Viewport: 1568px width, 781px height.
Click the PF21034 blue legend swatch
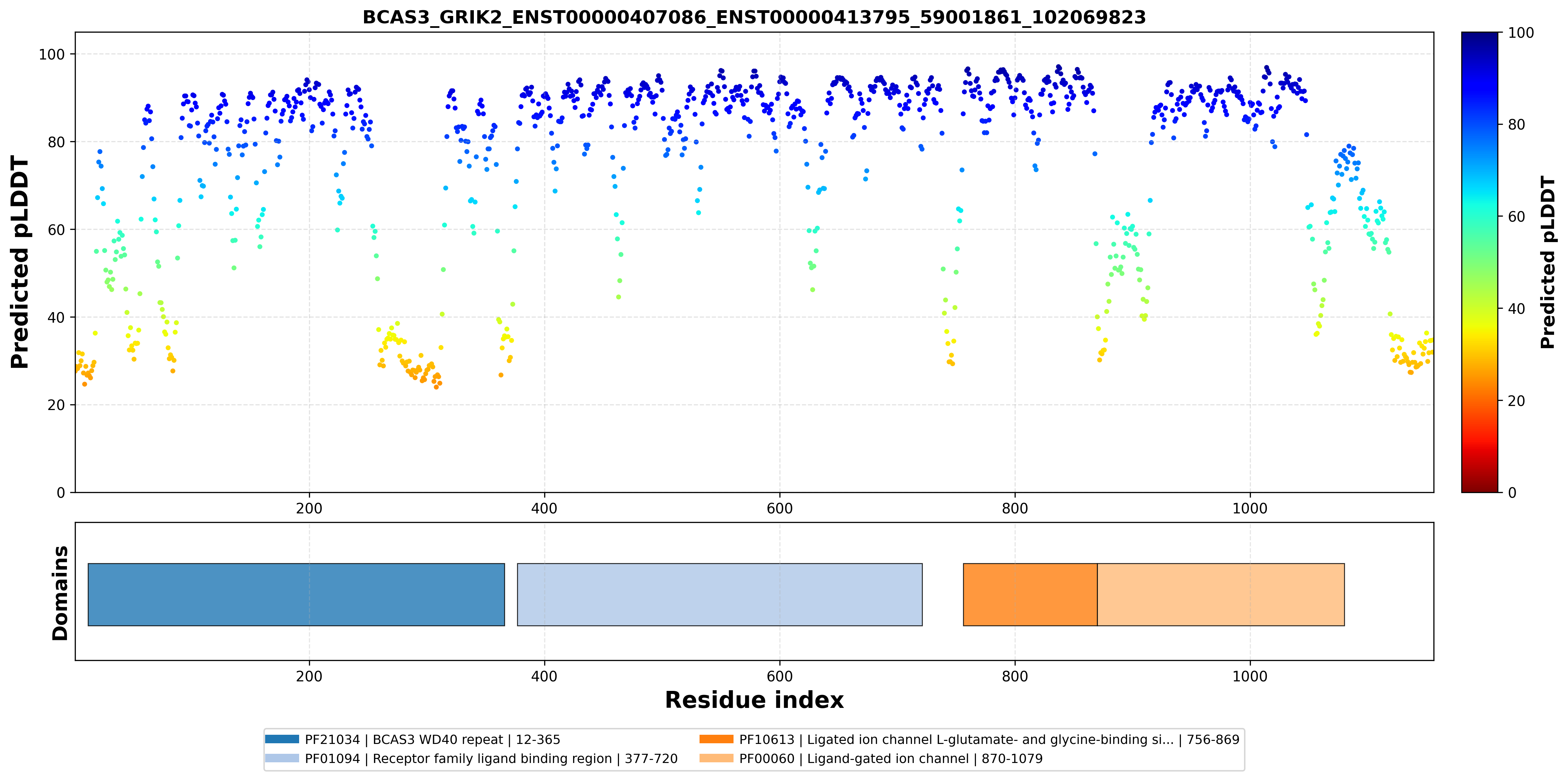pos(282,739)
